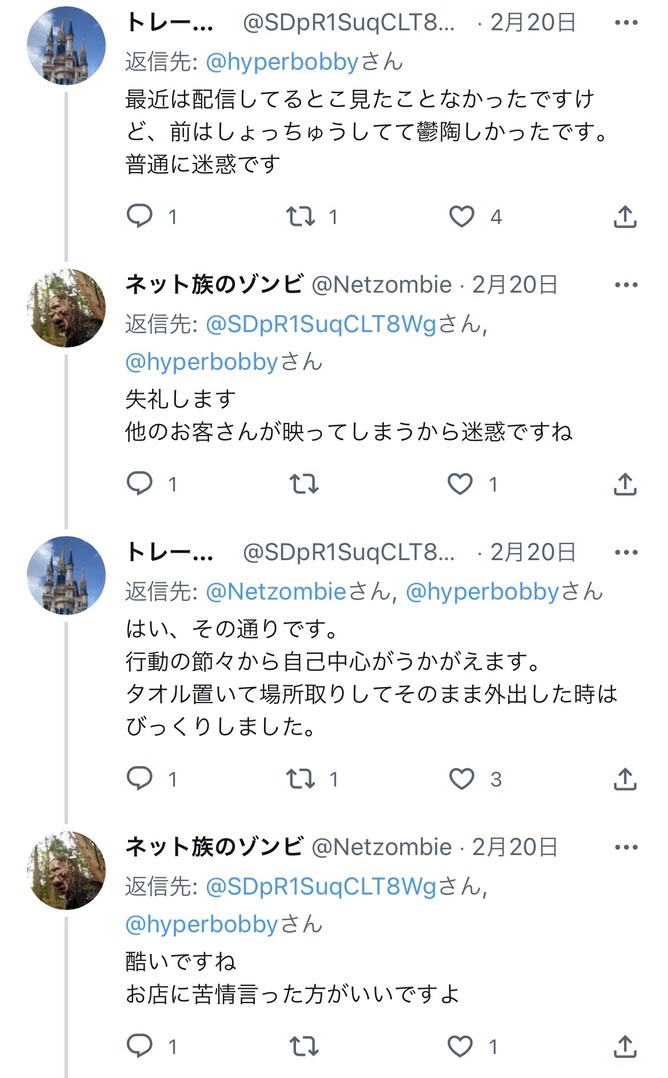Retweet the first tweet with 1 retweet
This screenshot has width=668, height=1078.
[301, 217]
